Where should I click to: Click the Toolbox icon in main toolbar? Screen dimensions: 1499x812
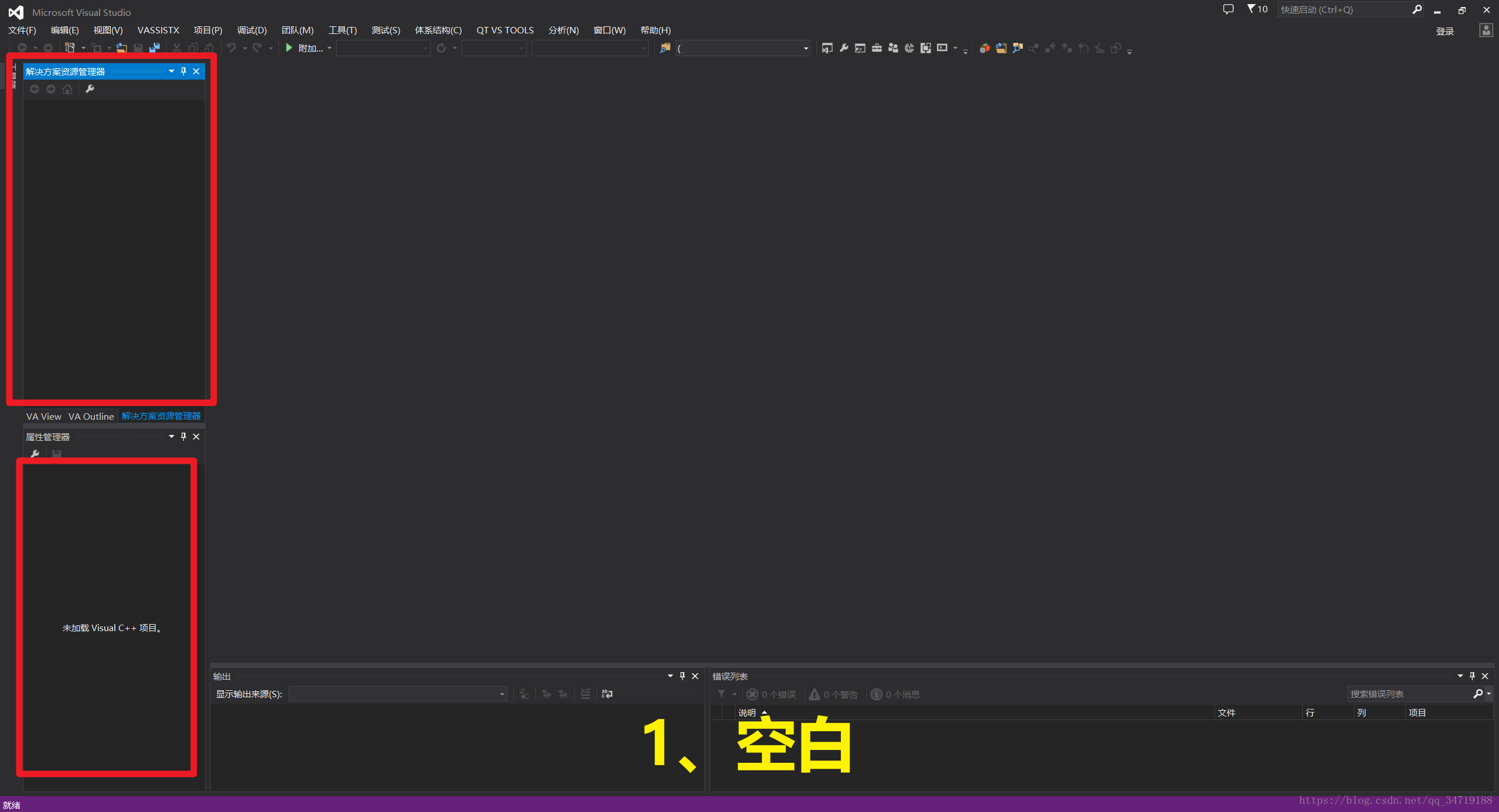(x=877, y=48)
